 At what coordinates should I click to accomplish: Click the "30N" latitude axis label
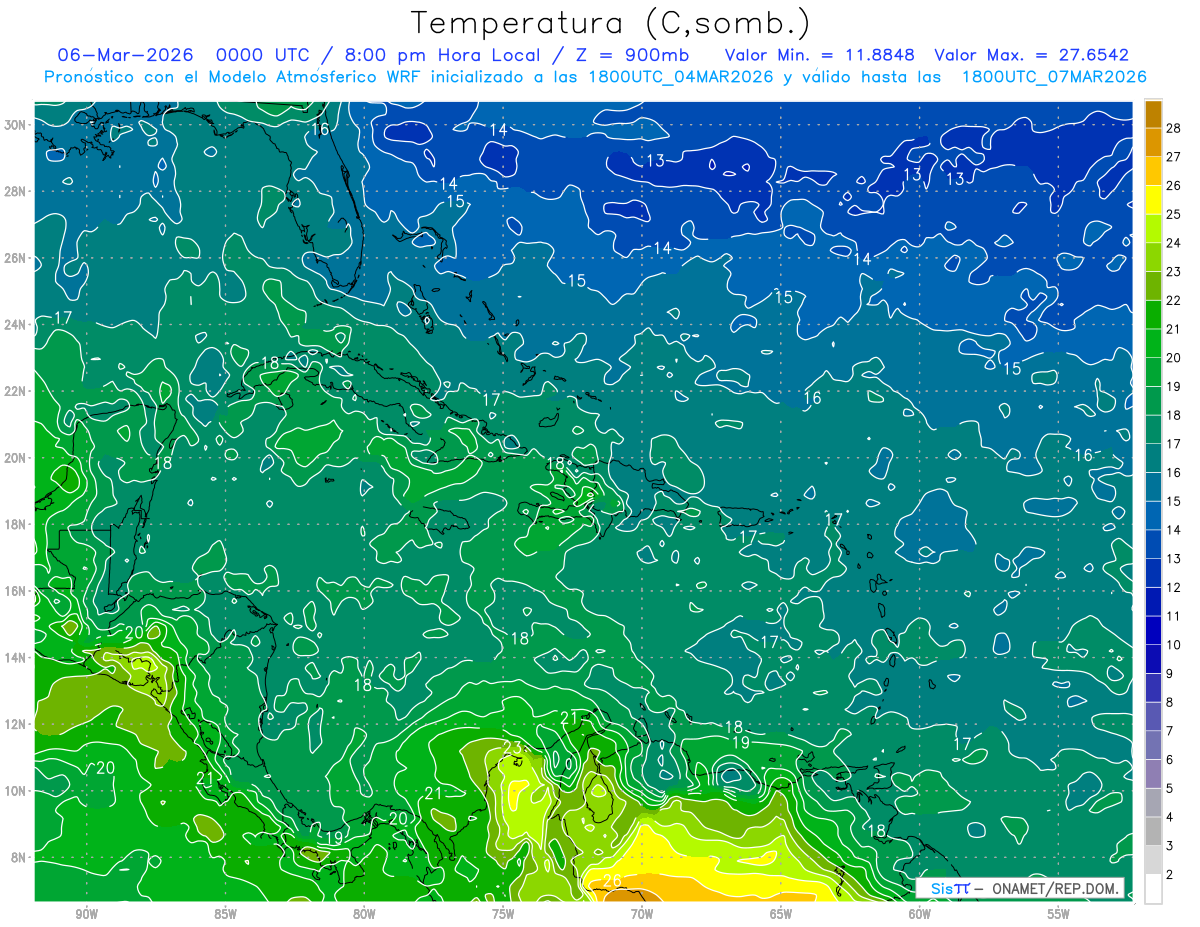pyautogui.click(x=17, y=125)
